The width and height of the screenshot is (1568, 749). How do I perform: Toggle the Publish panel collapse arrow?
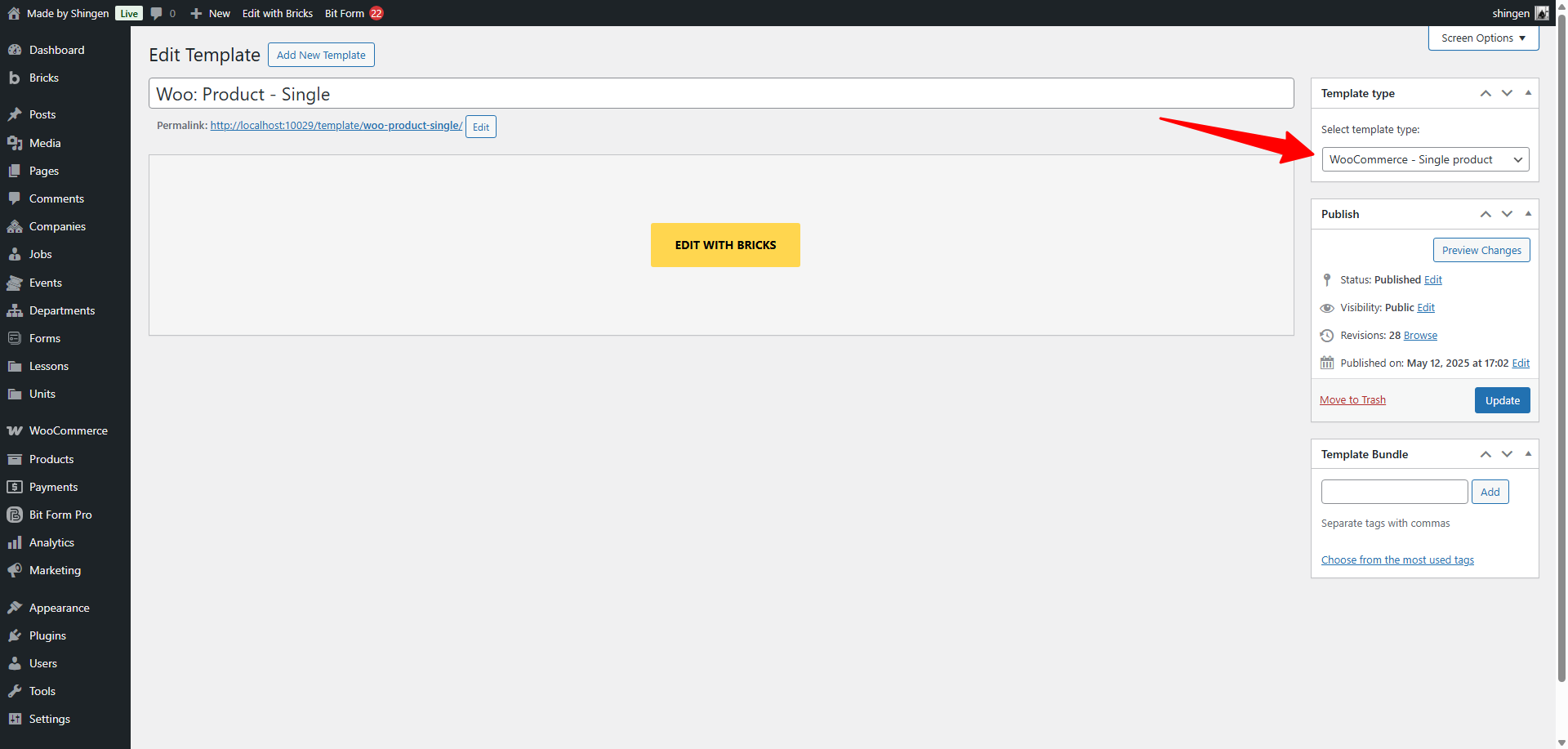(x=1528, y=214)
